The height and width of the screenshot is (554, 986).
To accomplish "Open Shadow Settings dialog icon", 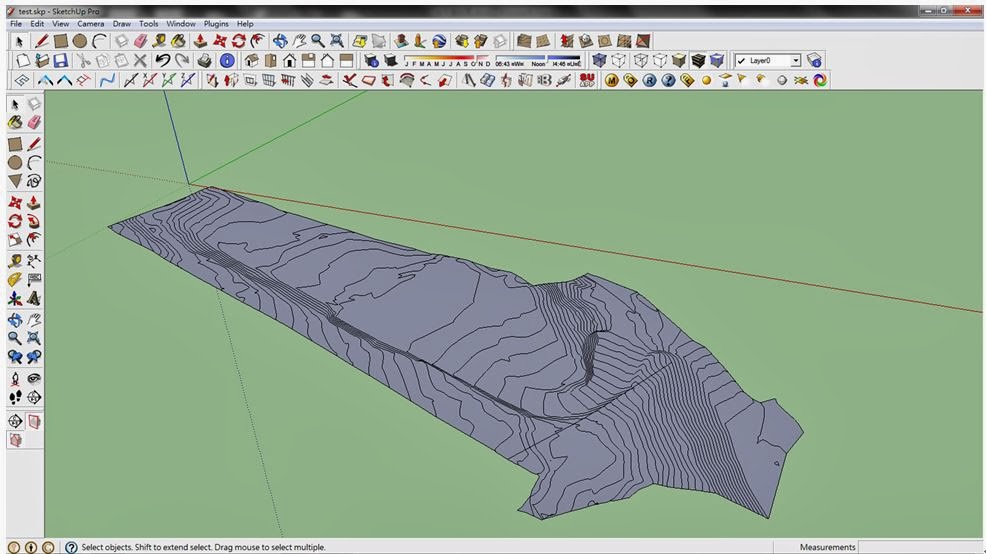I will [x=370, y=60].
